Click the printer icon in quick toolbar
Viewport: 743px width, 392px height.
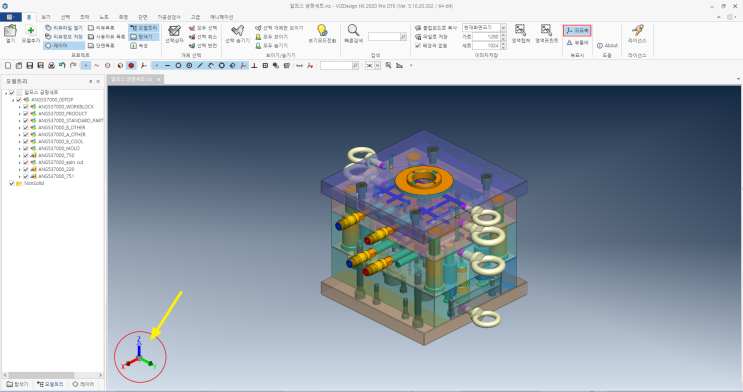[x=51, y=65]
